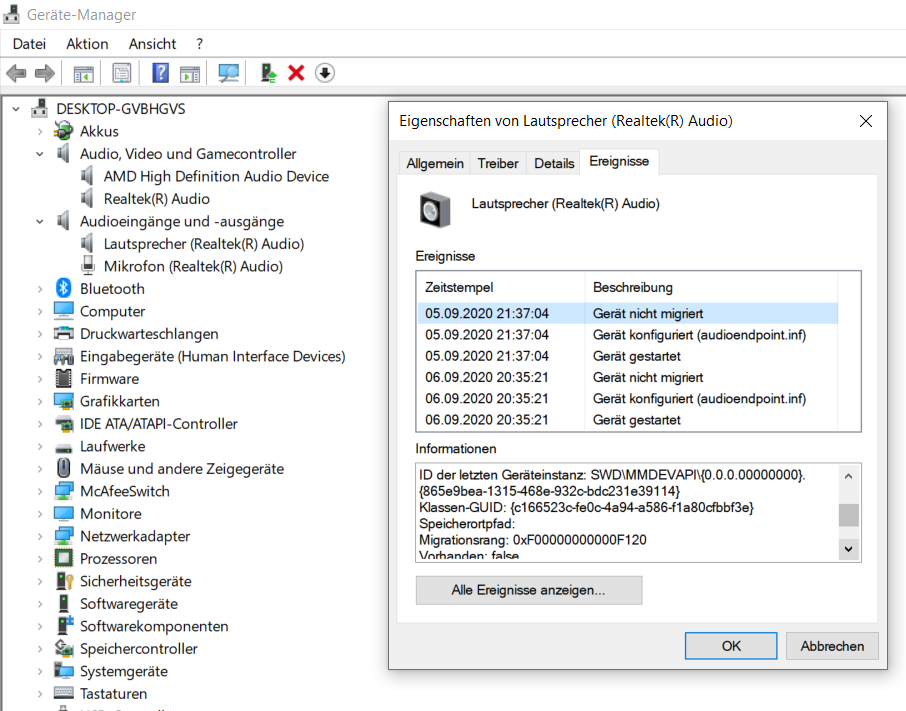Screen dimensions: 906x711
Task: Collapse the Audioeingänge und -ausgänge node
Action: 40,221
